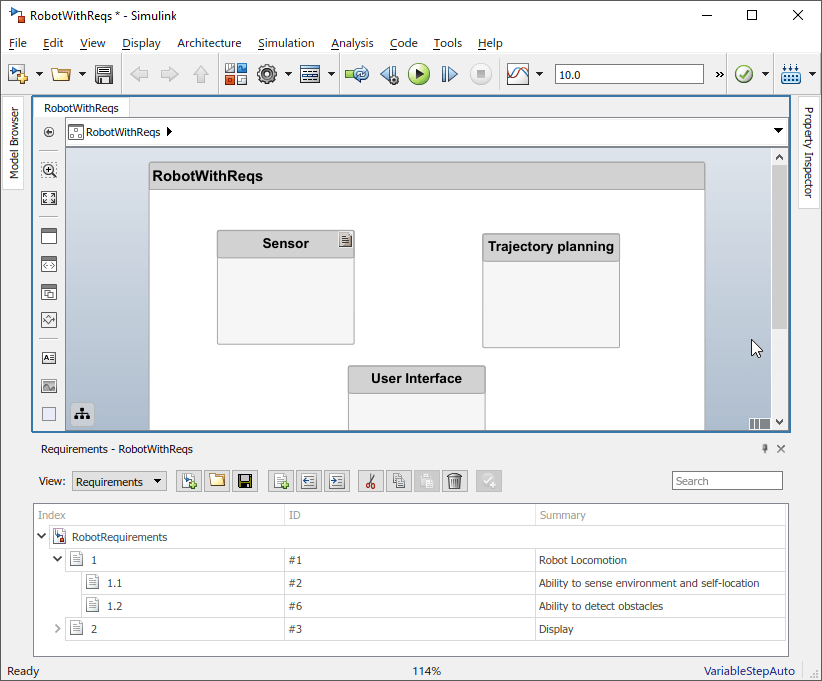
Task: Save the model using the toolbar save icon
Action: (x=103, y=73)
